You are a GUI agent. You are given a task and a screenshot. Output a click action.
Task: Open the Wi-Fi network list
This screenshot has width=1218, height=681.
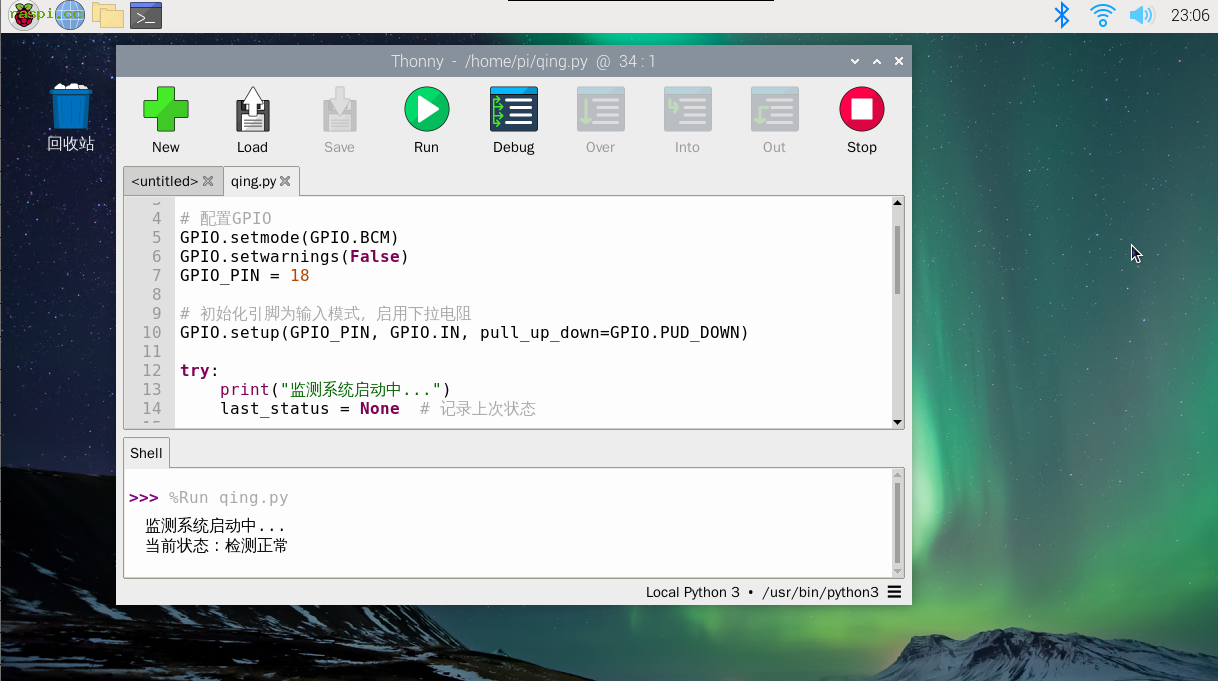(x=1102, y=15)
